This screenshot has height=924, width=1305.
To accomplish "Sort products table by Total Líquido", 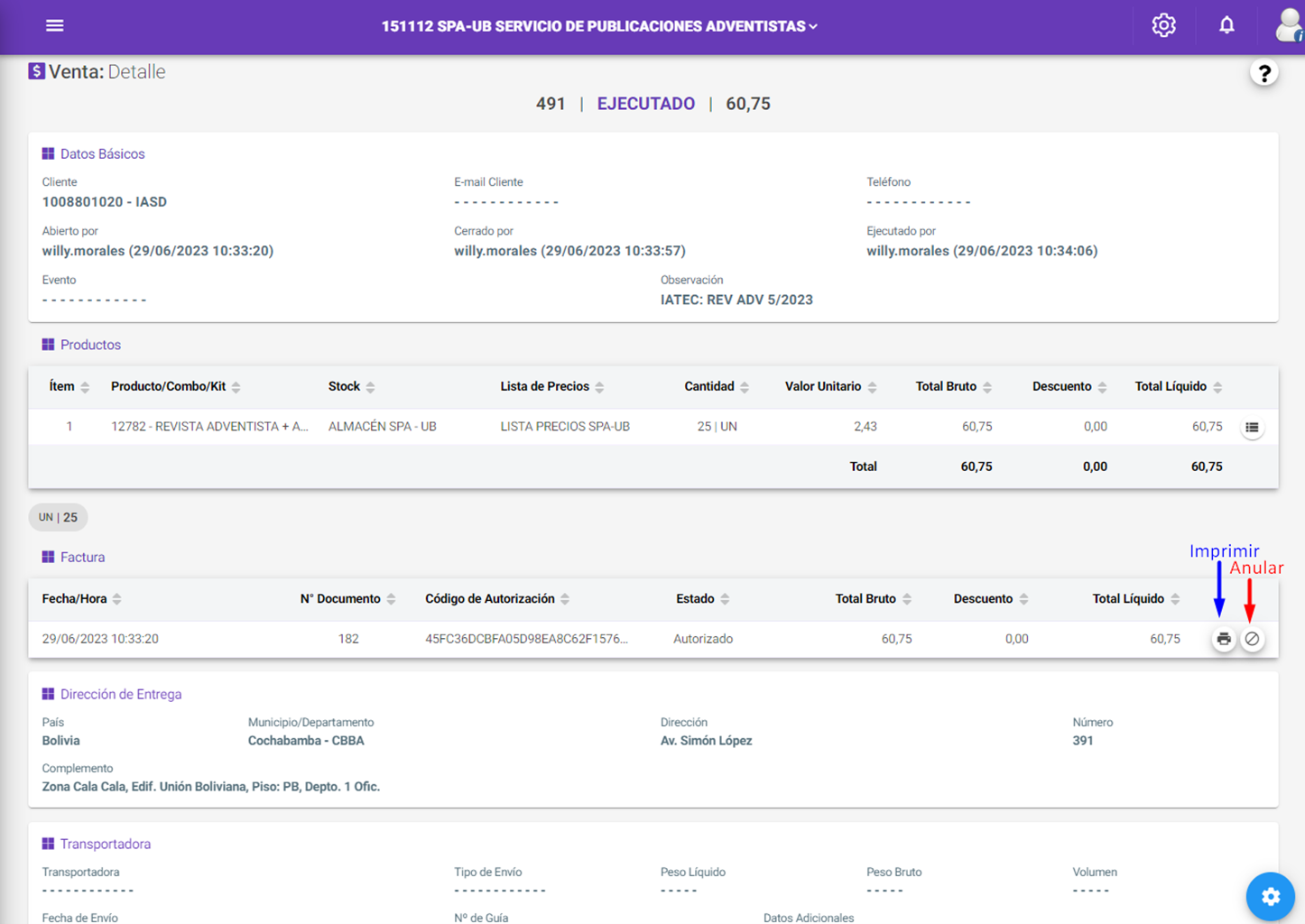I will (1179, 386).
